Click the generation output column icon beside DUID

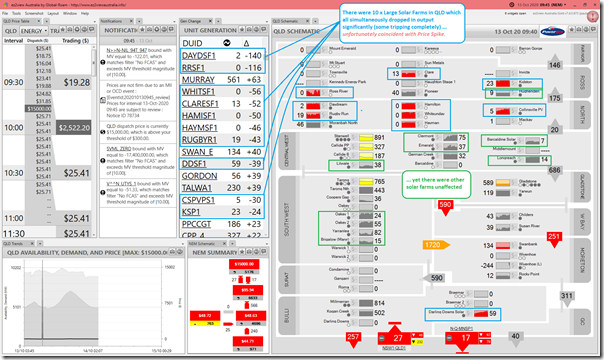coord(227,43)
